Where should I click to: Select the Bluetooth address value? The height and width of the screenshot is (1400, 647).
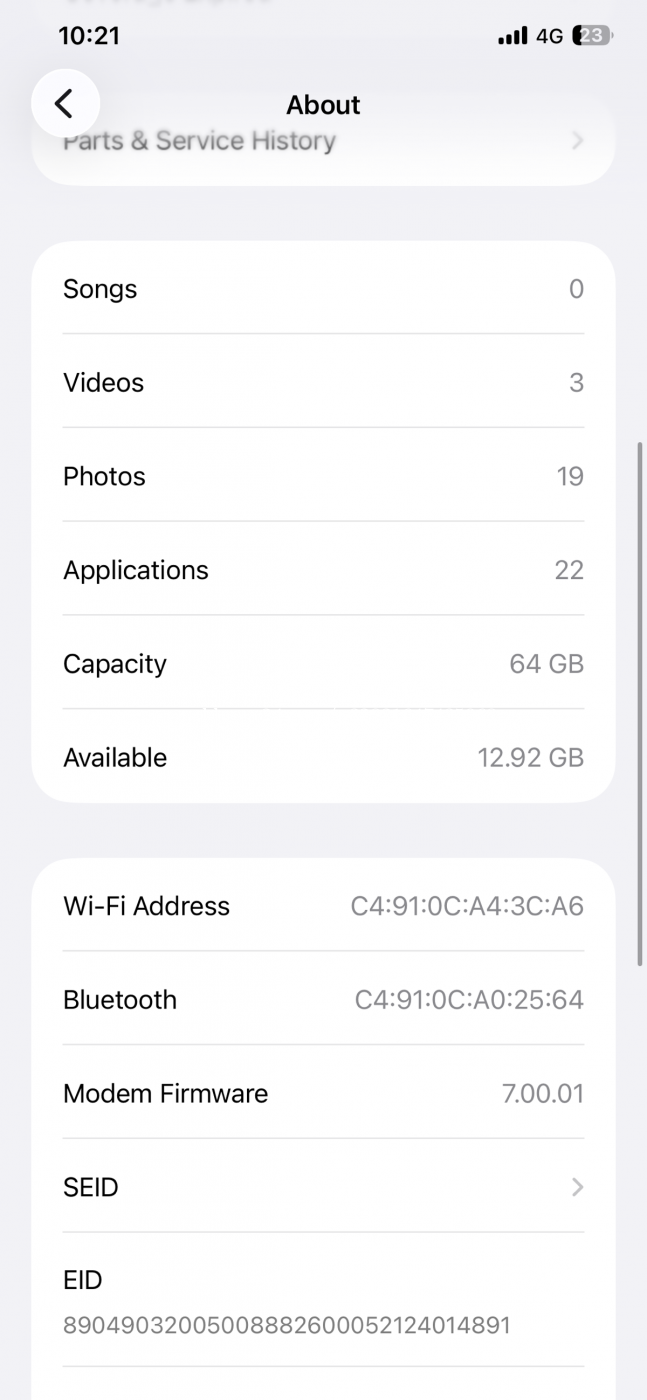[469, 1000]
